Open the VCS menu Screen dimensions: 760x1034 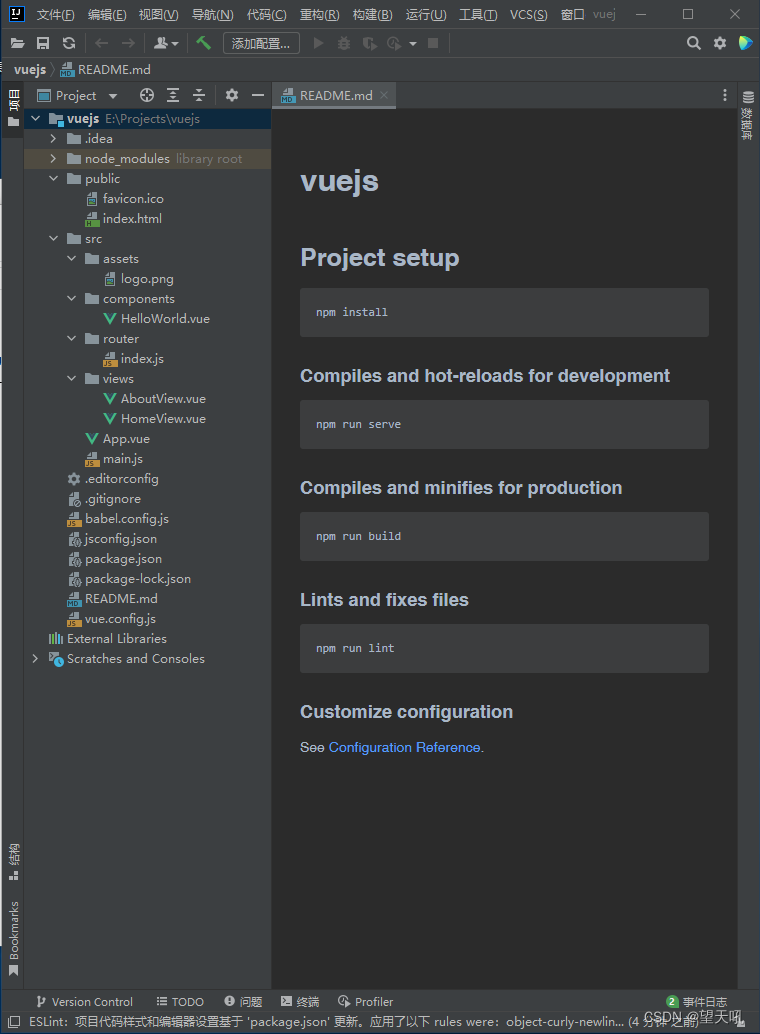(x=528, y=15)
